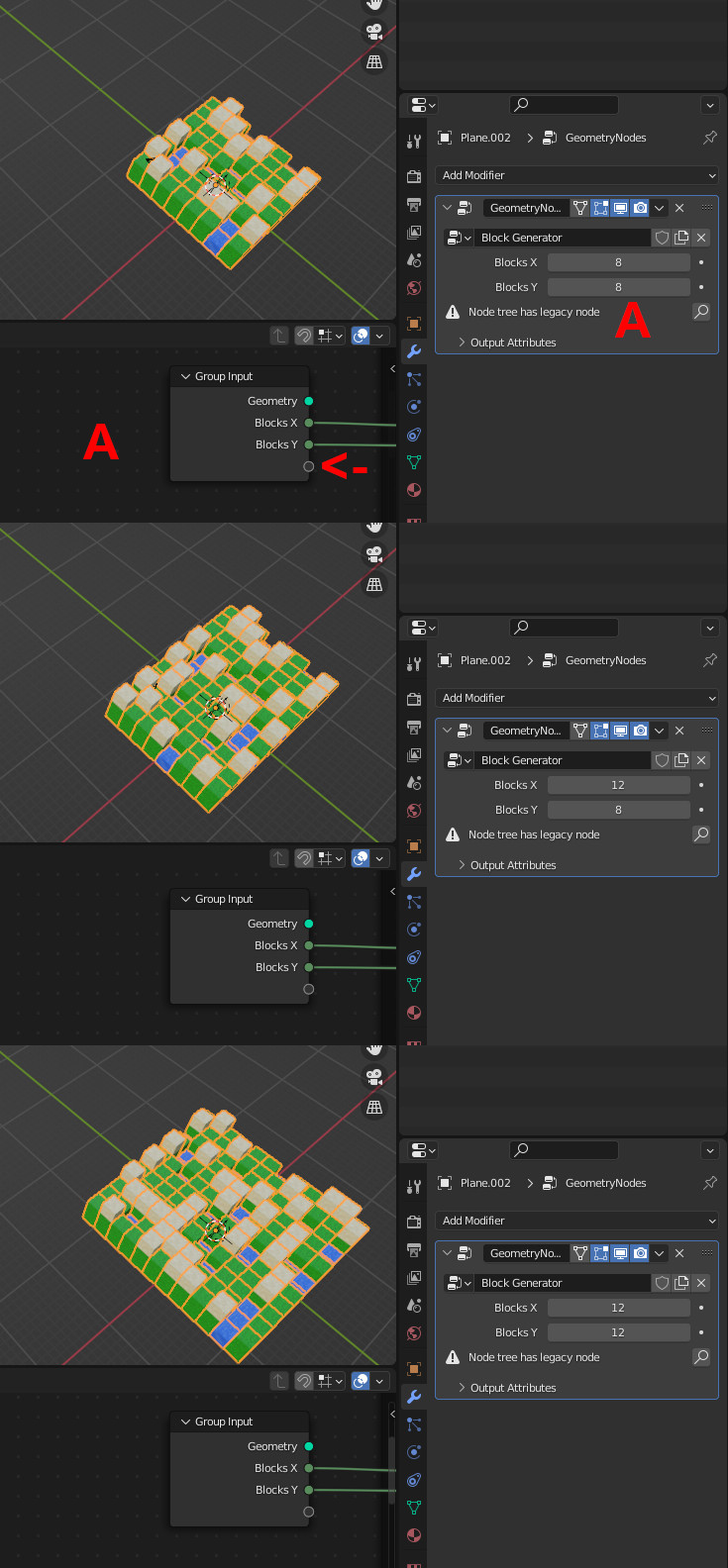Toggle modifier on-cage vertex icon in top screenshot
The image size is (728, 1568).
(580, 208)
